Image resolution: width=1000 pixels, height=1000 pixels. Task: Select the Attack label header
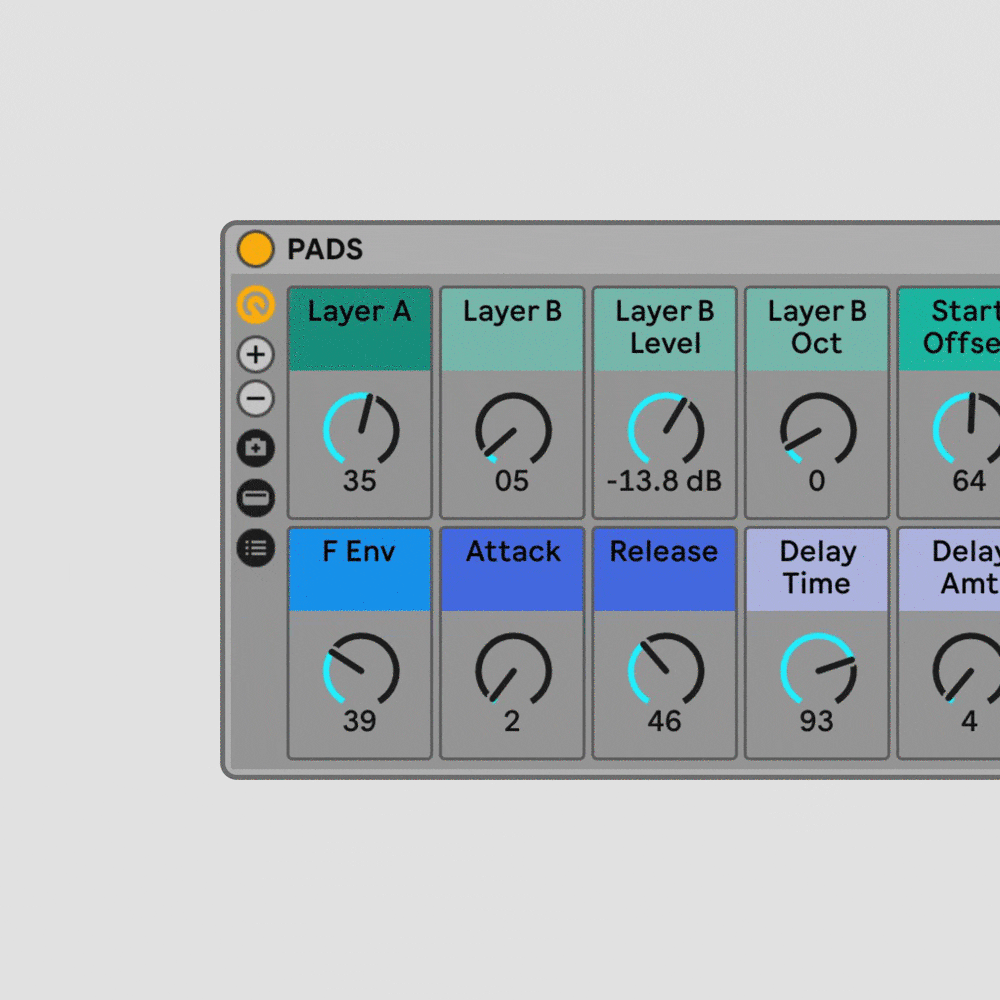tap(512, 570)
